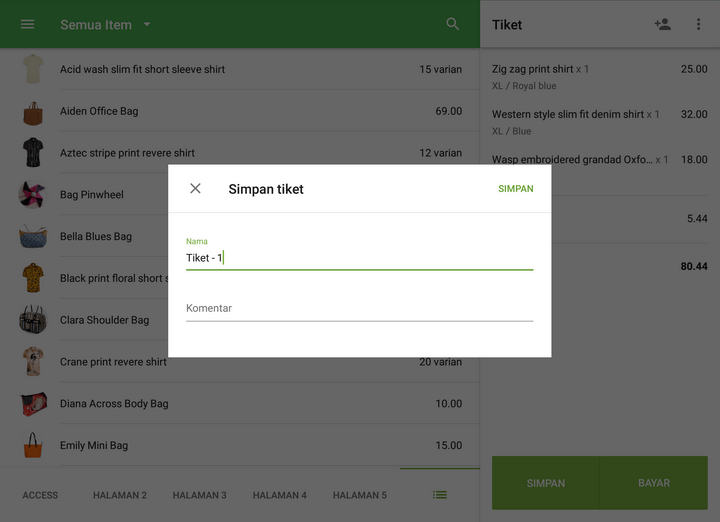
Task: Switch to the HALAMAN 2 tab
Action: tap(120, 495)
